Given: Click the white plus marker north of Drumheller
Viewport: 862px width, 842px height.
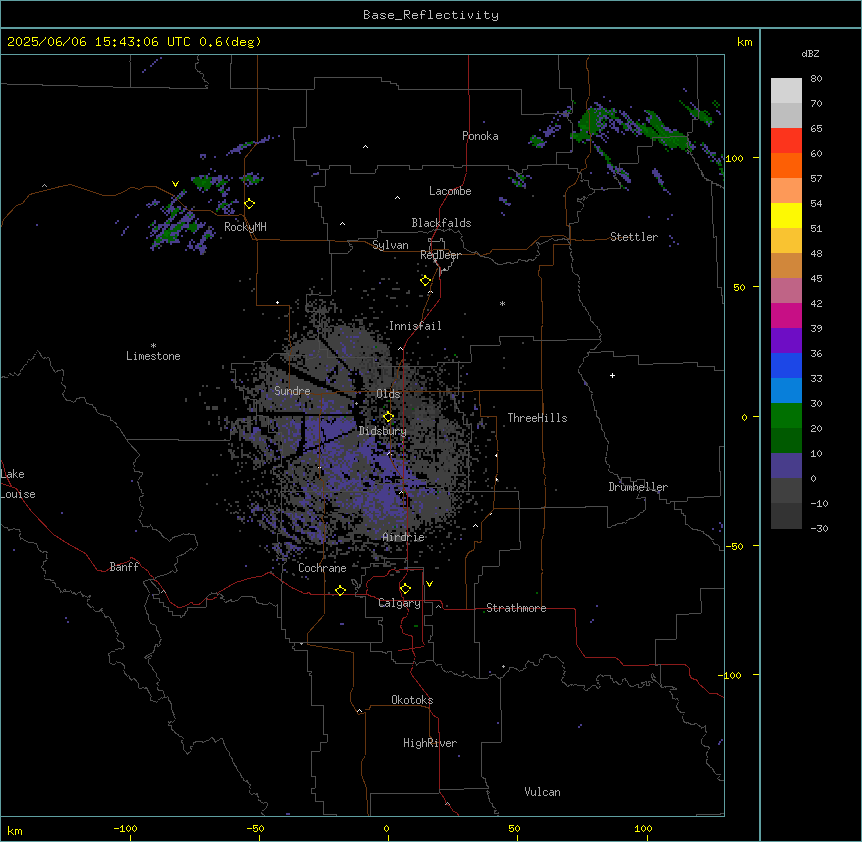Looking at the screenshot, I should coord(612,375).
